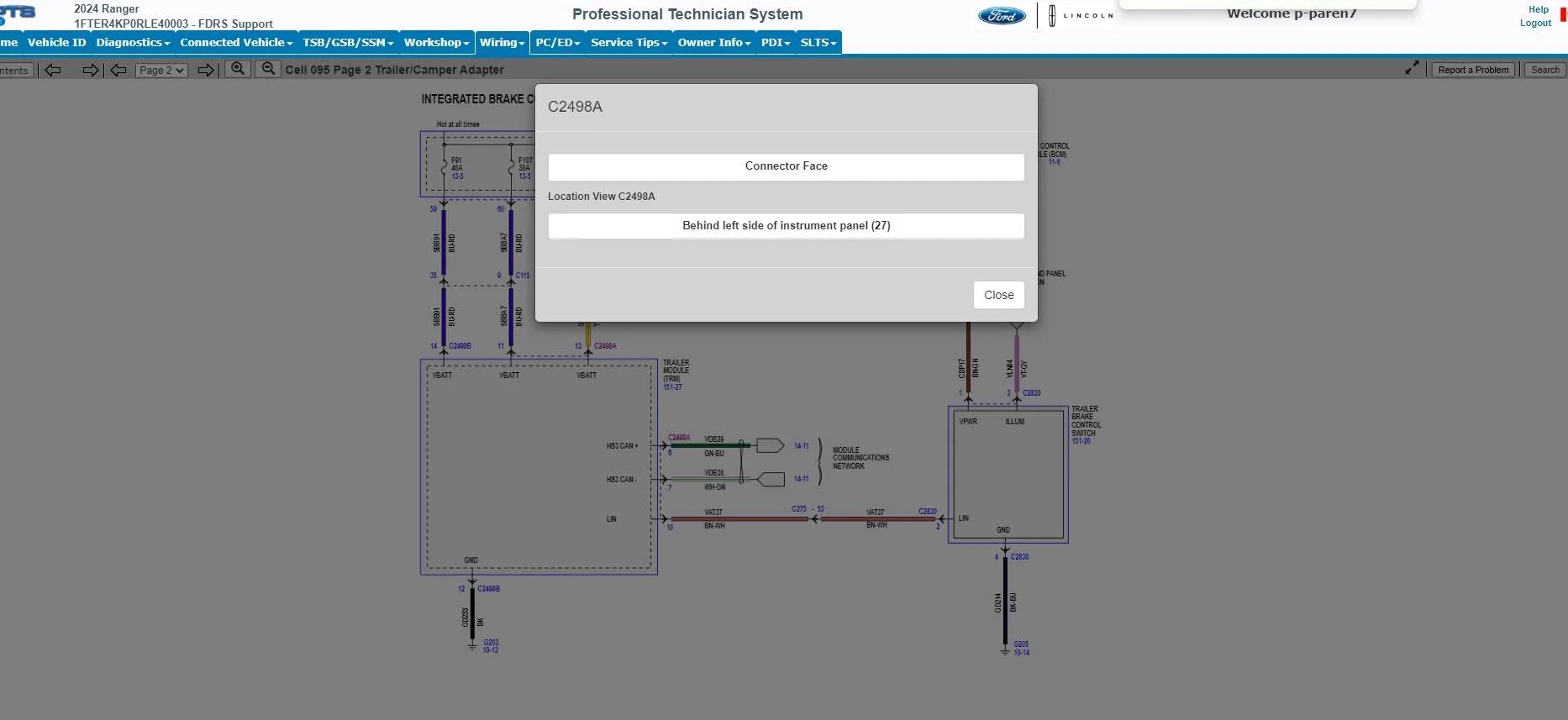Click the Lincoln logo
1568x720 pixels.
pos(1081,15)
